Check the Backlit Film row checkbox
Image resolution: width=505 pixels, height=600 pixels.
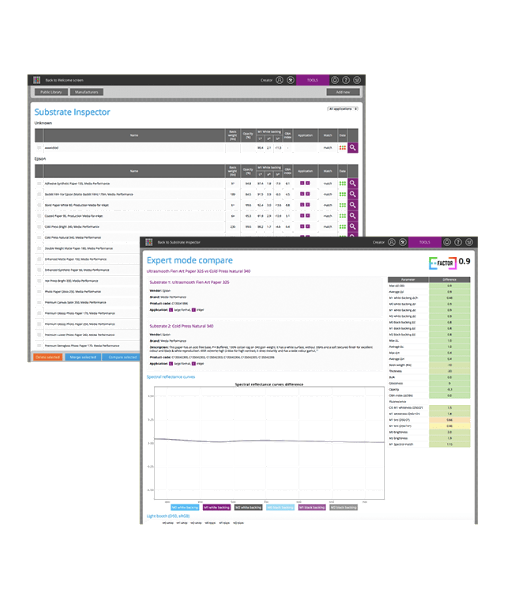coord(39,194)
